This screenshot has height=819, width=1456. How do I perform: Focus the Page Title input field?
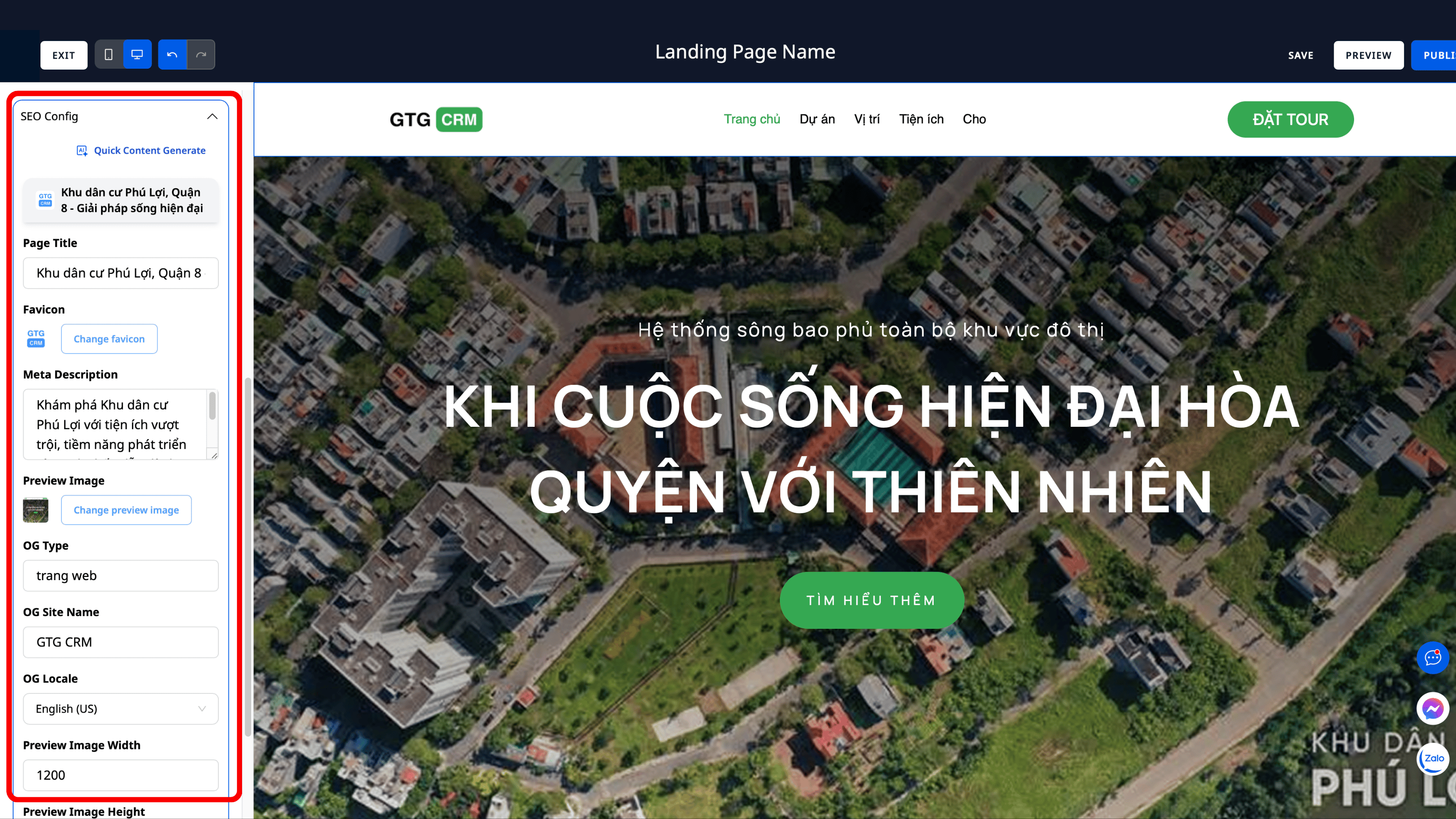click(x=121, y=273)
